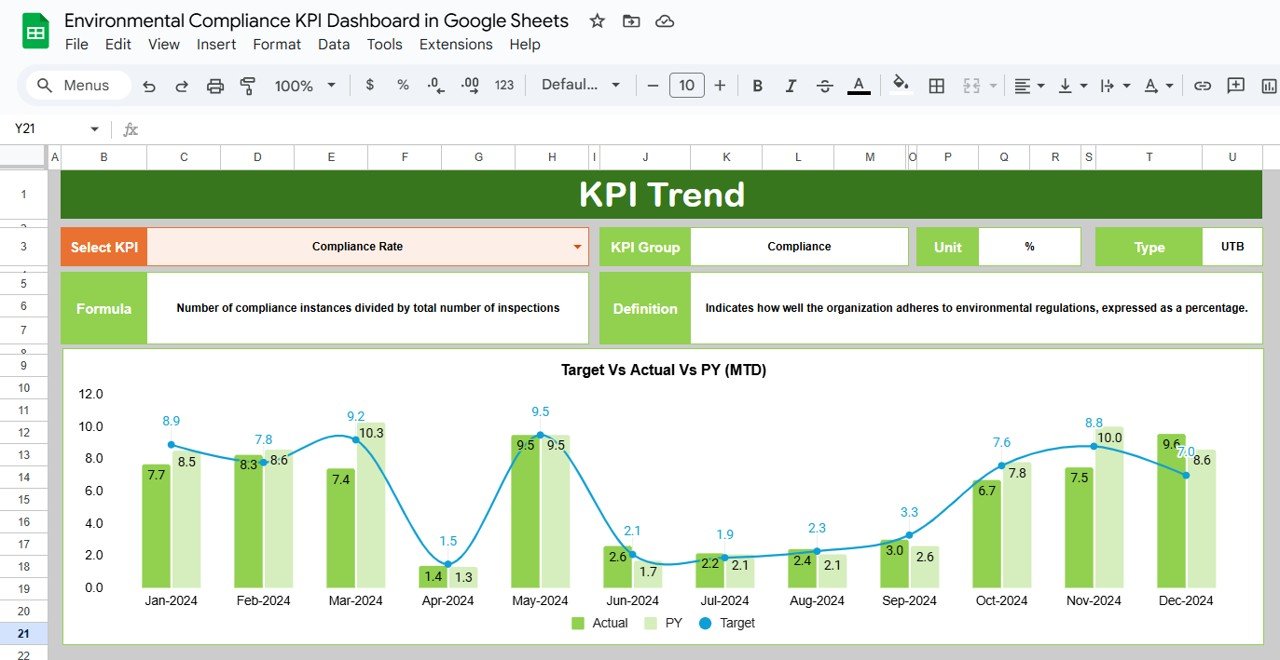Screen dimensions: 1280x660
Task: Open the Insert menu
Action: pyautogui.click(x=216, y=44)
